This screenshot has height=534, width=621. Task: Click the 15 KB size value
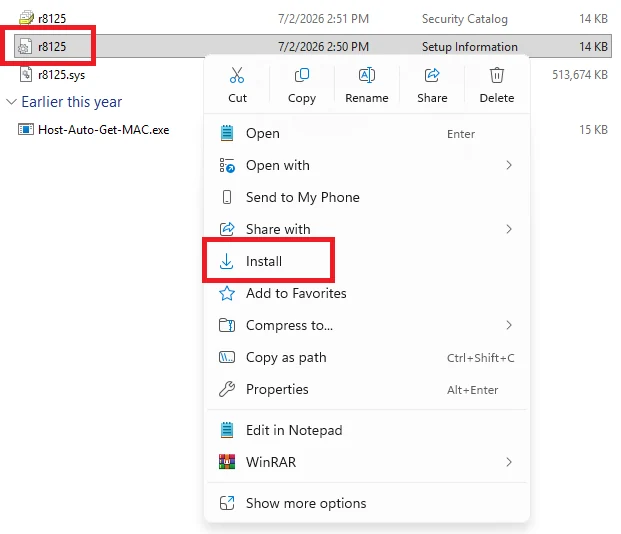[593, 130]
